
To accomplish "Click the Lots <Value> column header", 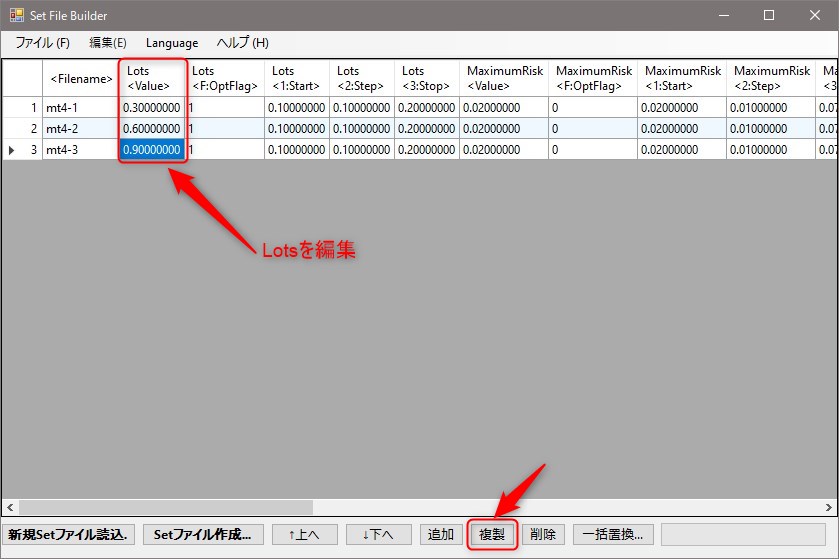I will (x=152, y=79).
